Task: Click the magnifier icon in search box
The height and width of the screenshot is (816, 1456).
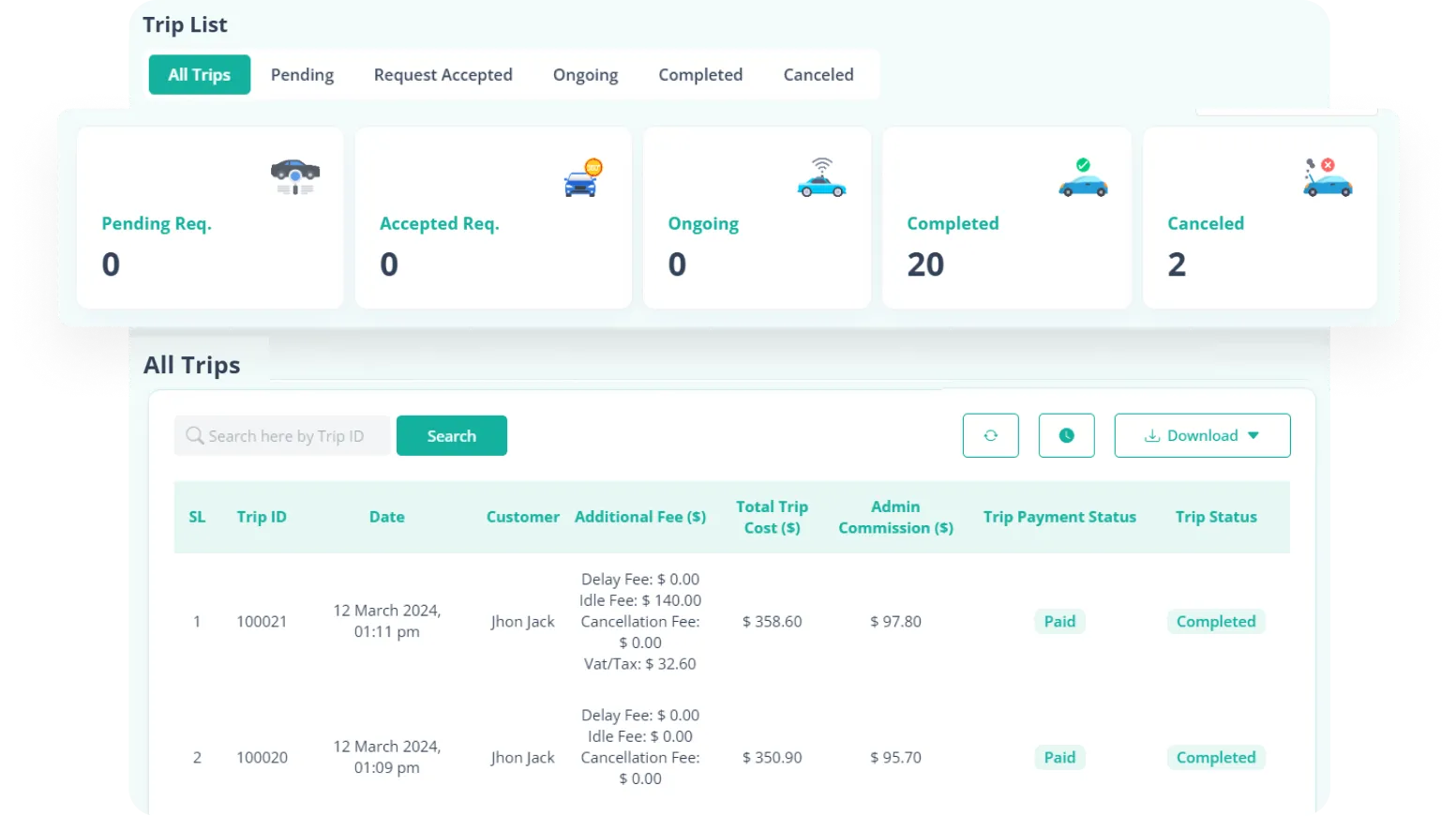Action: click(194, 436)
